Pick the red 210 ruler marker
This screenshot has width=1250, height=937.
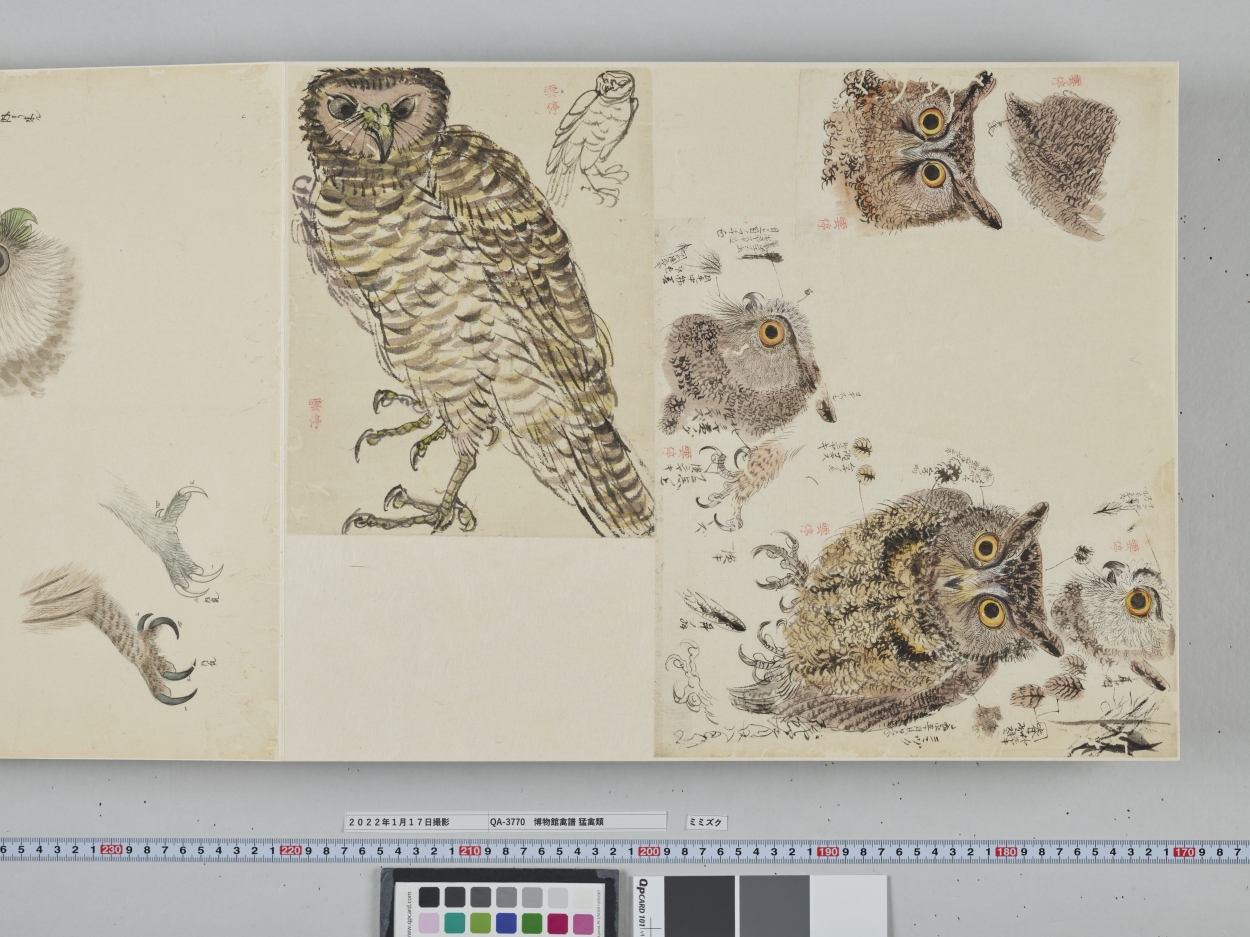point(469,851)
